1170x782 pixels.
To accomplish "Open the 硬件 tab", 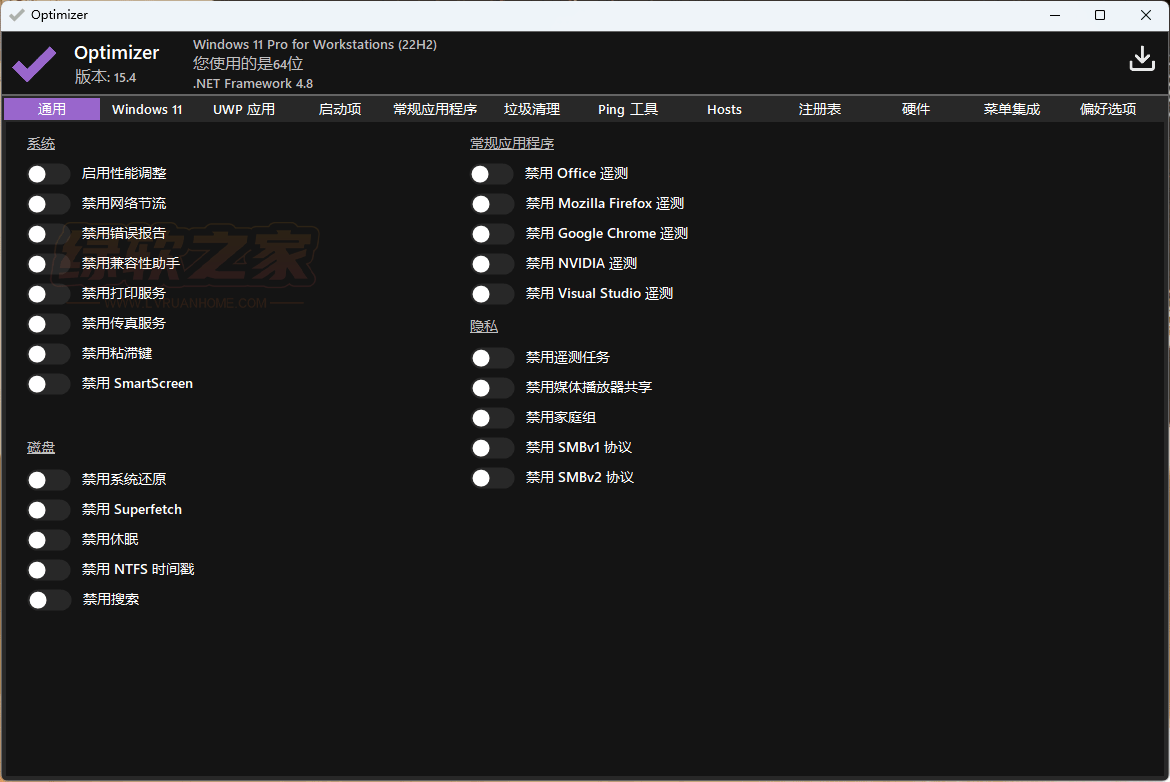I will point(916,109).
